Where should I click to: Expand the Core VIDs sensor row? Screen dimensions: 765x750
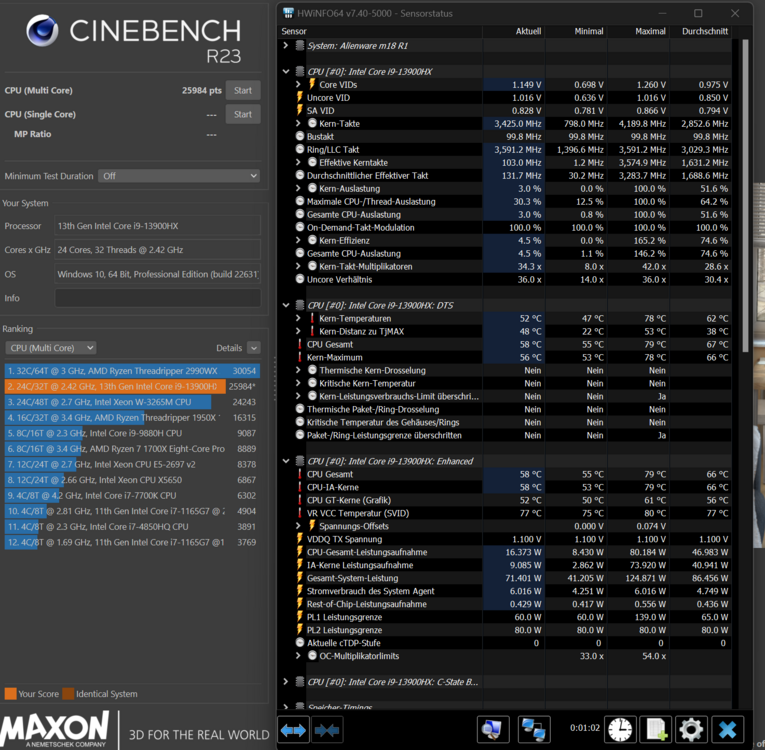[298, 85]
